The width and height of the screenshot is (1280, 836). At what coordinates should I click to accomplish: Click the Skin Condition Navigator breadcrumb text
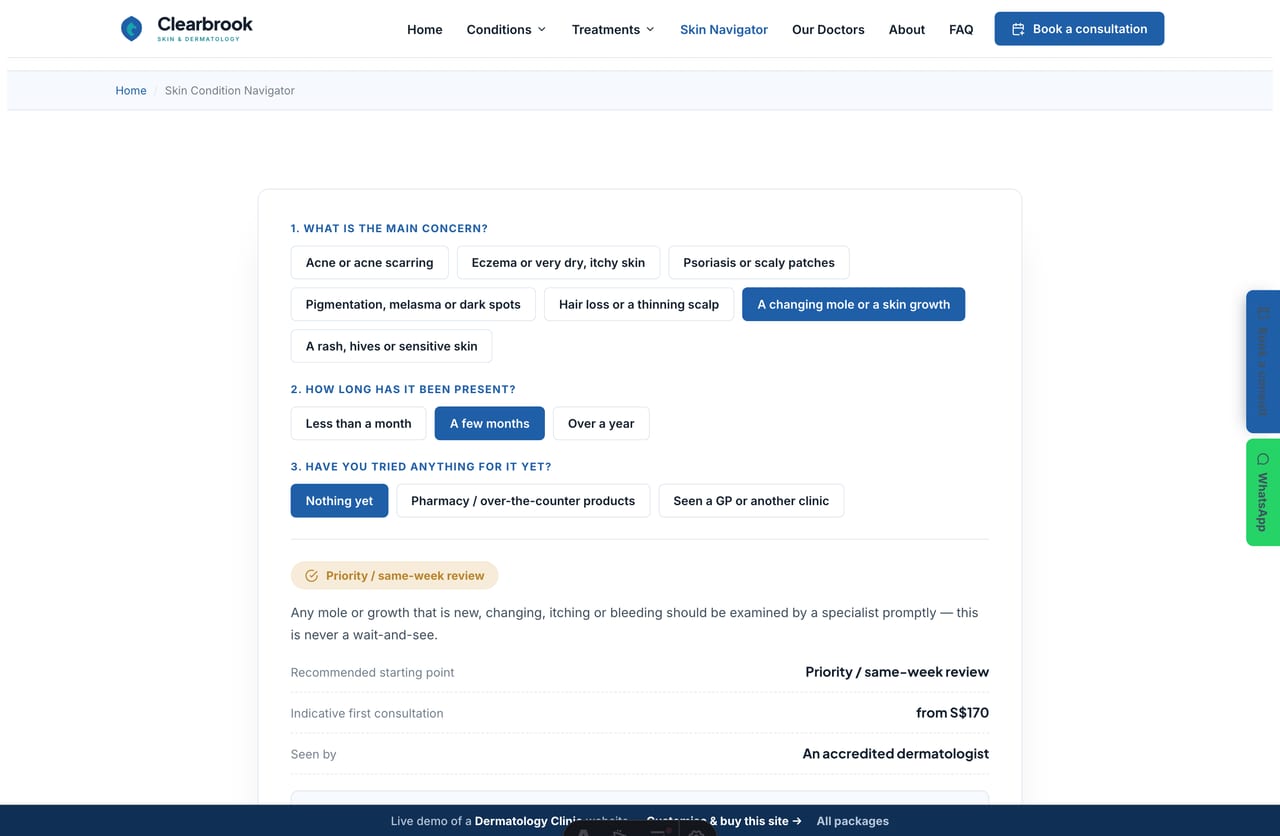(230, 90)
